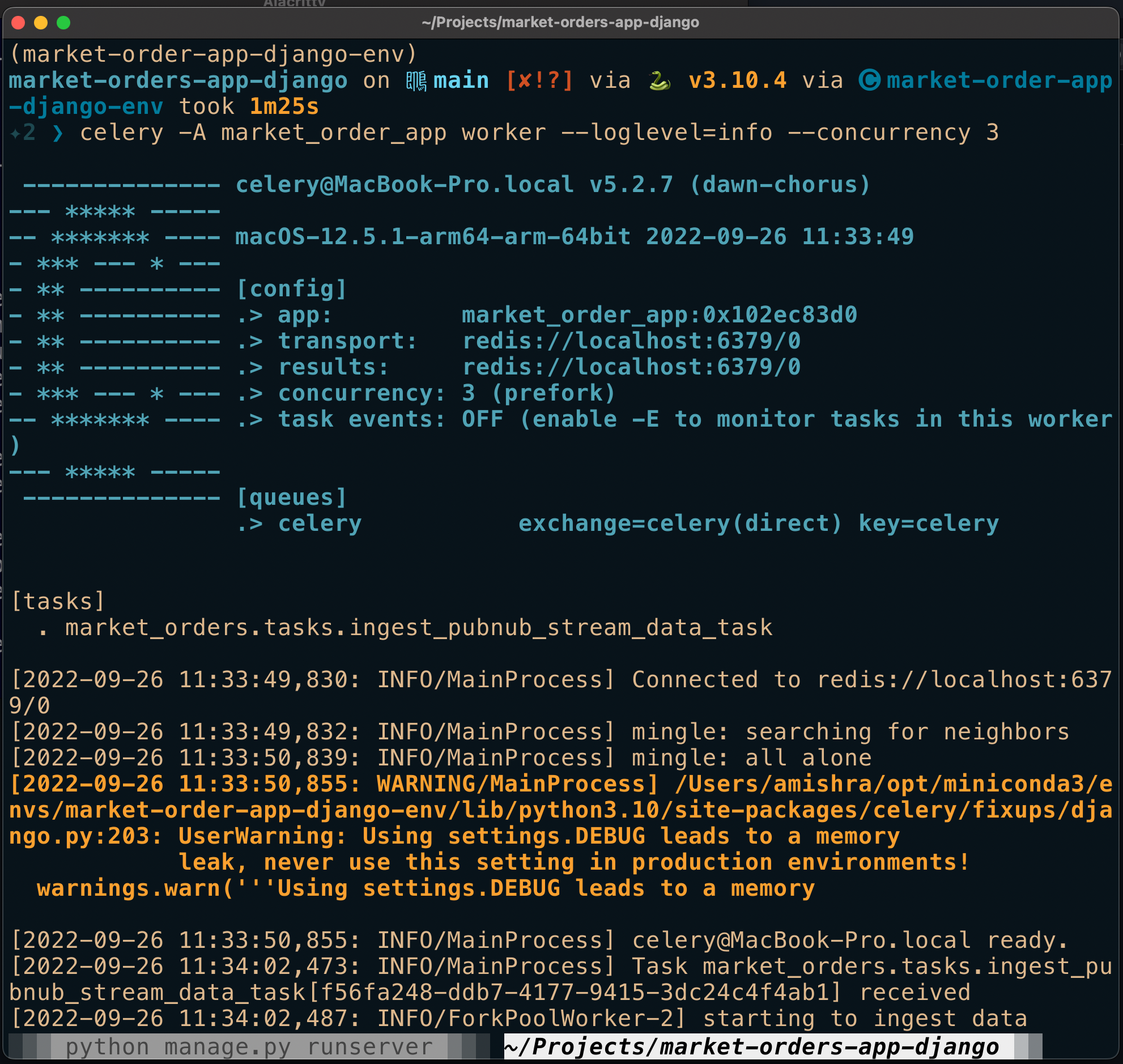Expand the [tasks] section header
The width and height of the screenshot is (1123, 1064).
coord(57,600)
